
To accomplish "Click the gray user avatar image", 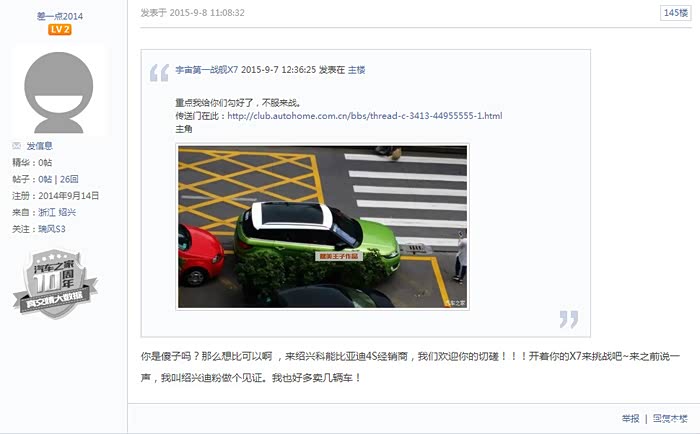I will (58, 90).
